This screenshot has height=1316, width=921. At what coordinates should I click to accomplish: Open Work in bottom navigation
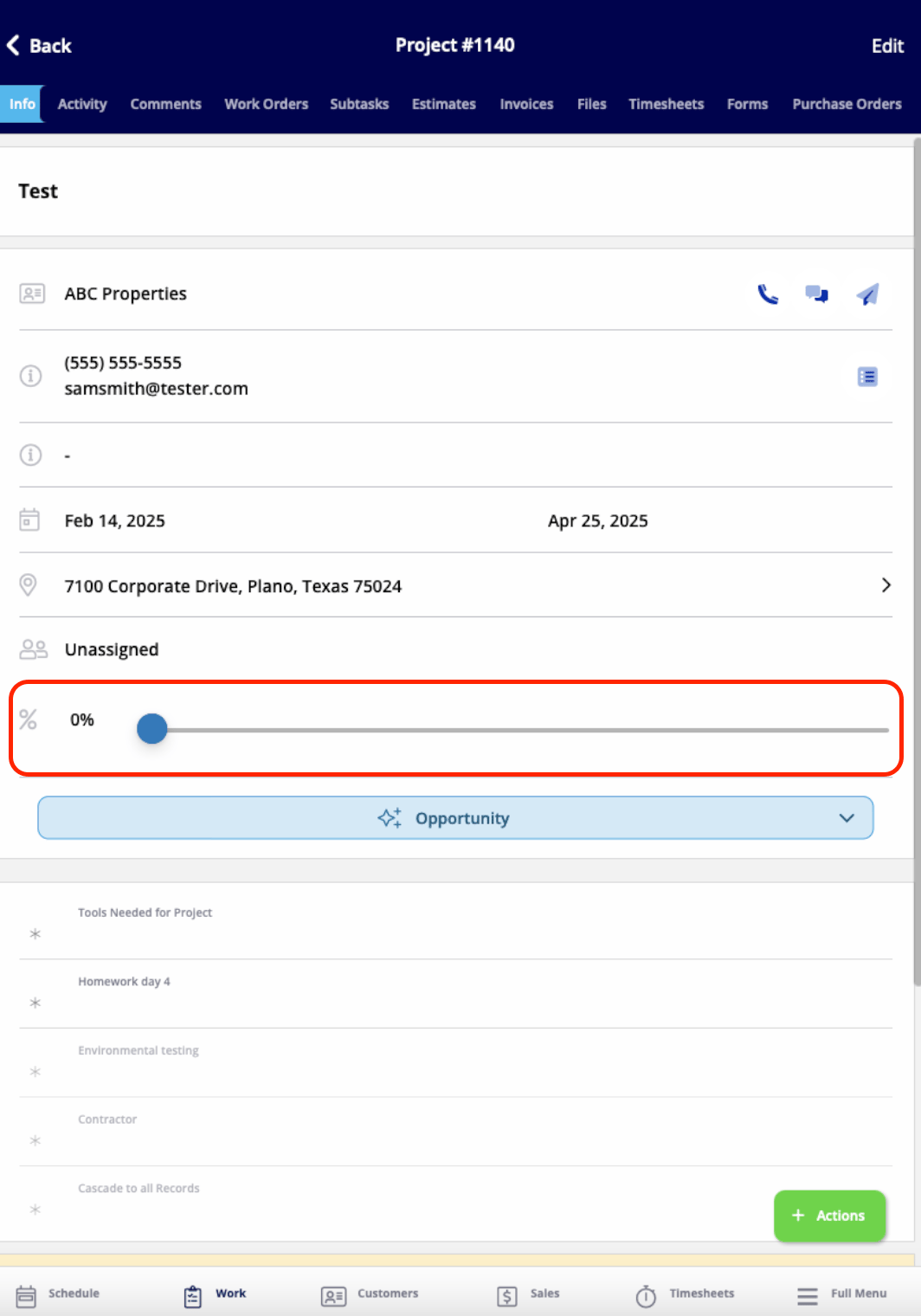coord(215,1294)
